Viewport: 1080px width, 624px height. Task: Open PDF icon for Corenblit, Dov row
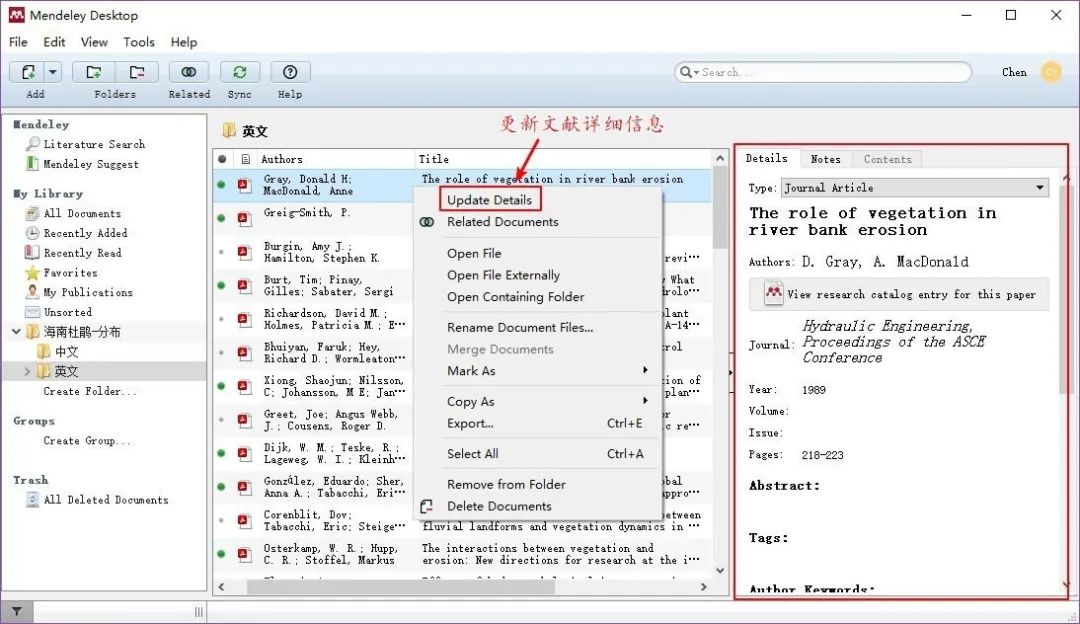(x=244, y=521)
